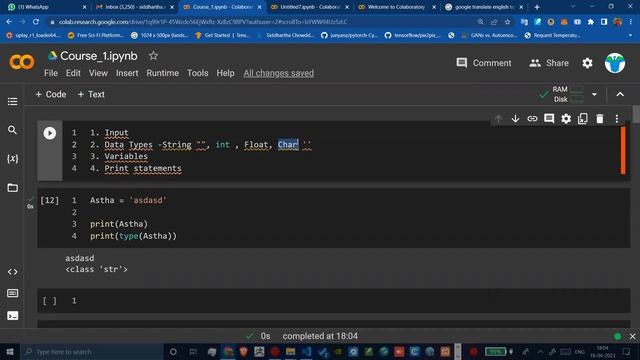Open the user account avatar
This screenshot has width=640, height=360.
615,63
